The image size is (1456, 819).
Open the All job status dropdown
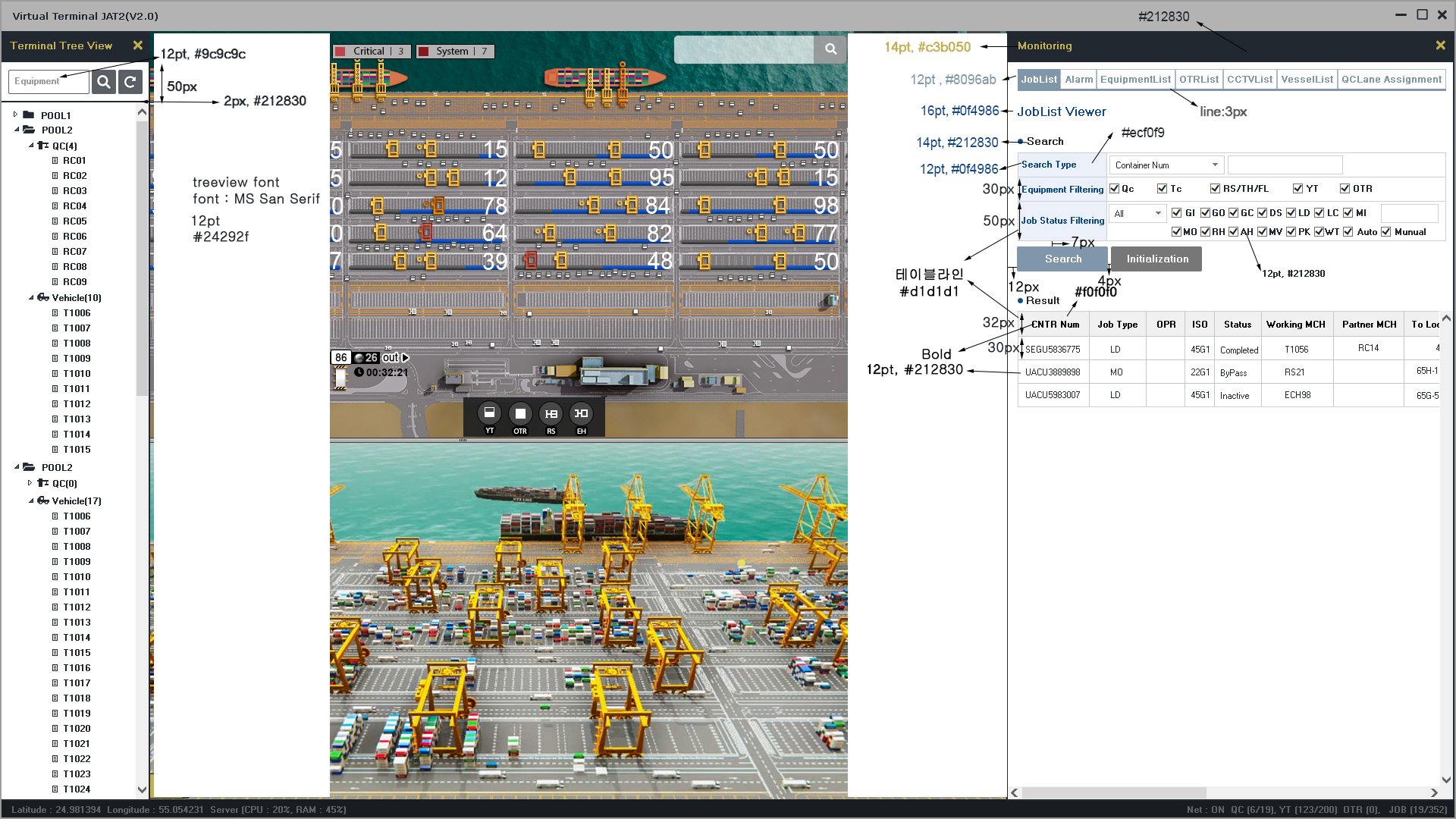[1137, 214]
